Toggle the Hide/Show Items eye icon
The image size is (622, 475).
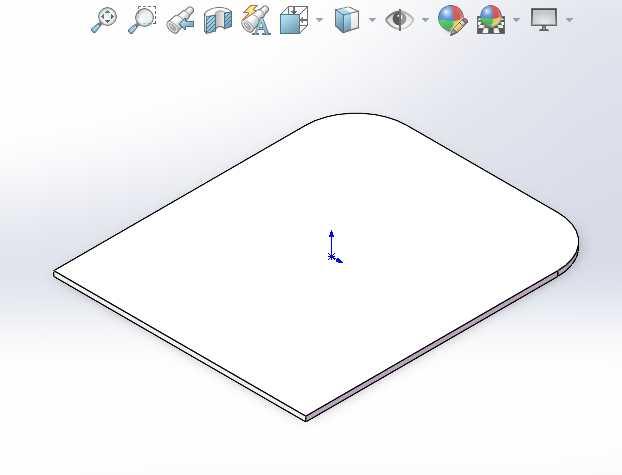click(399, 19)
